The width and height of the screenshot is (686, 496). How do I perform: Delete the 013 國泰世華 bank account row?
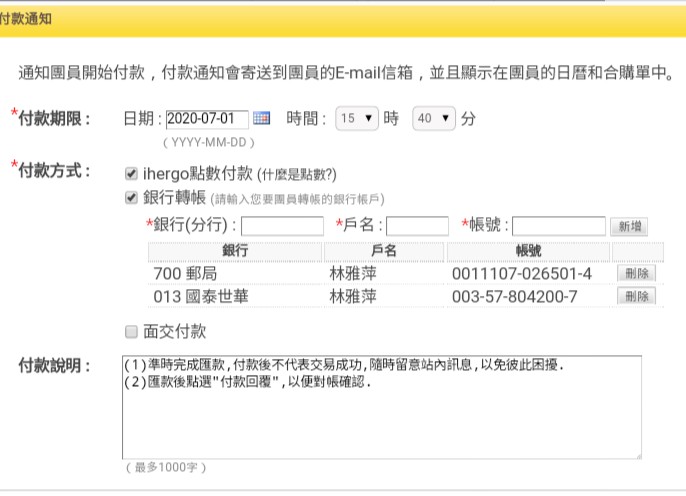(x=637, y=296)
